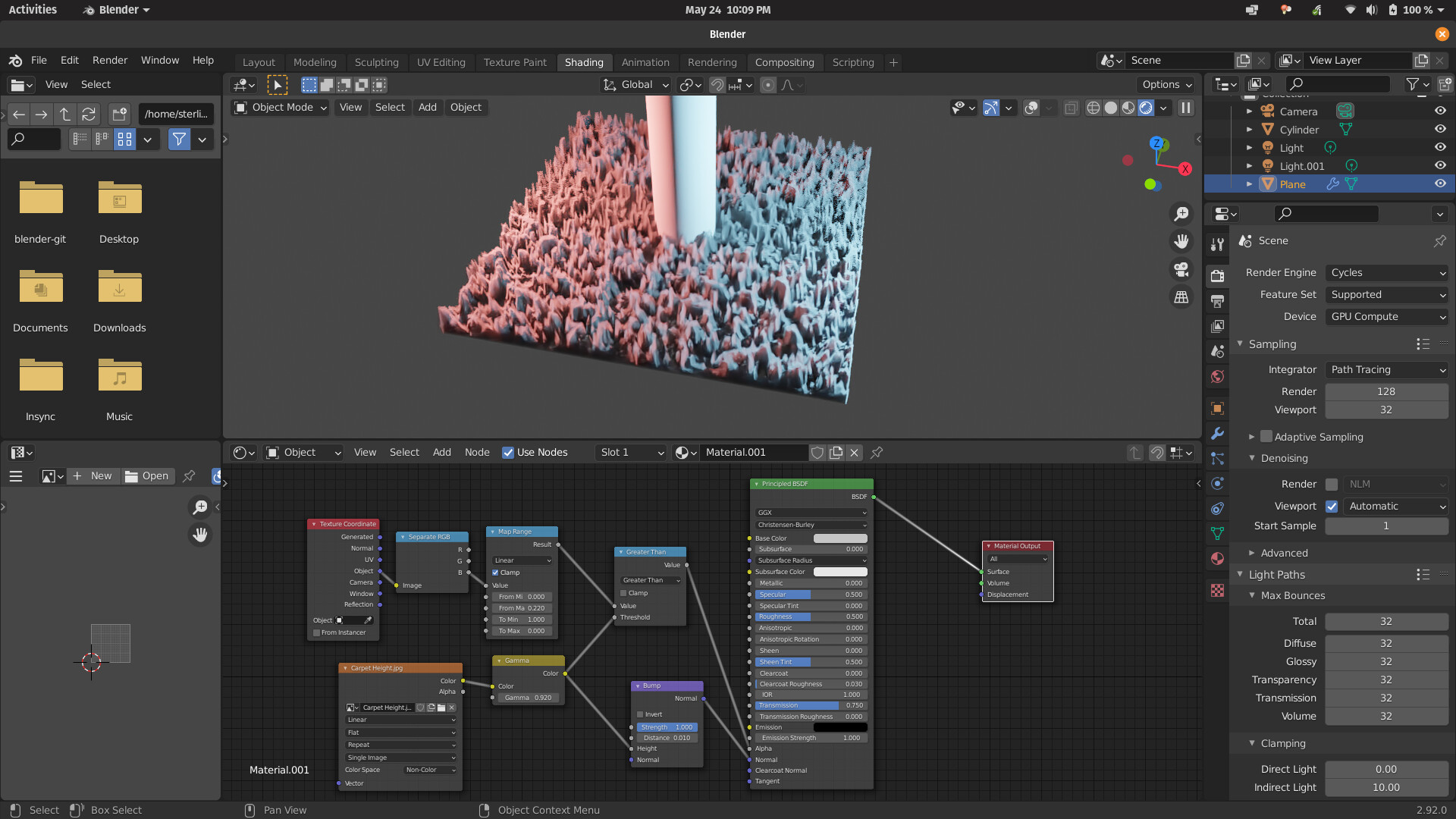Open Feature Set dropdown
The width and height of the screenshot is (1456, 819).
[x=1387, y=295]
